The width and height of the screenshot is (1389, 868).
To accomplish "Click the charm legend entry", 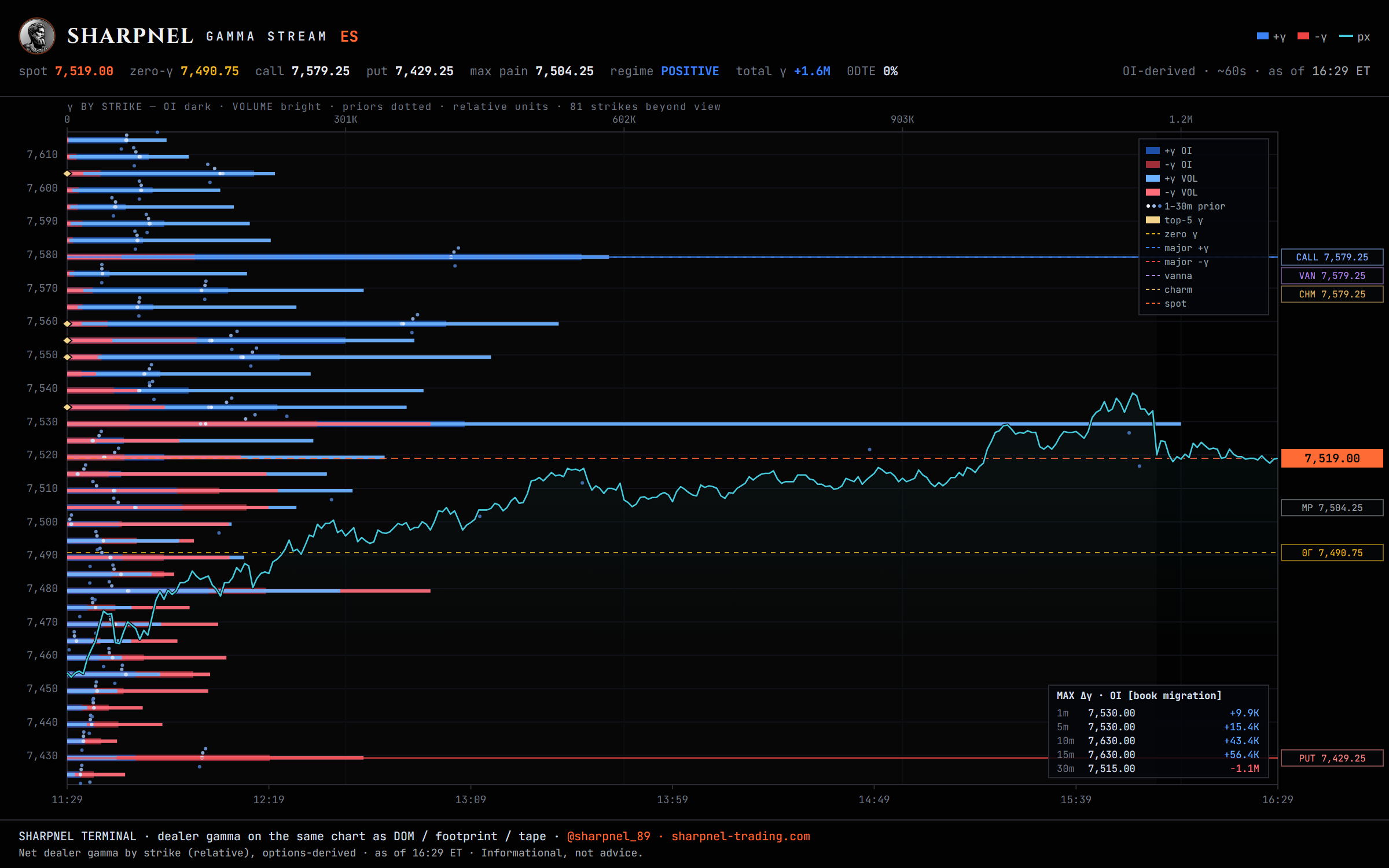I will point(1169,289).
